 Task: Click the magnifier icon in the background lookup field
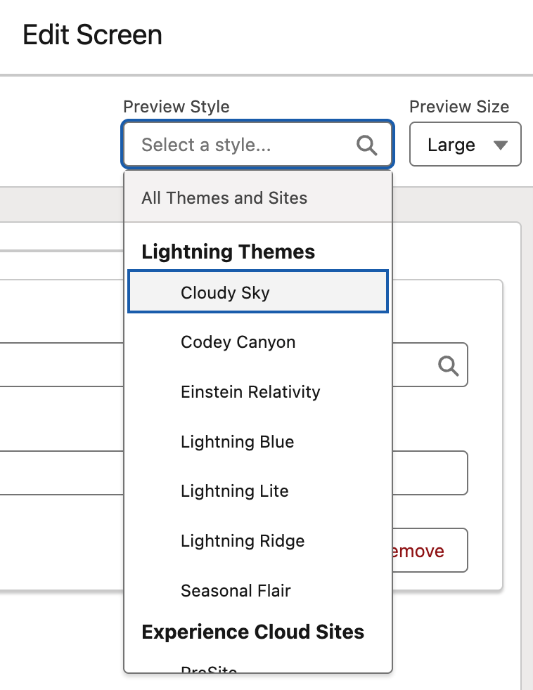point(448,366)
